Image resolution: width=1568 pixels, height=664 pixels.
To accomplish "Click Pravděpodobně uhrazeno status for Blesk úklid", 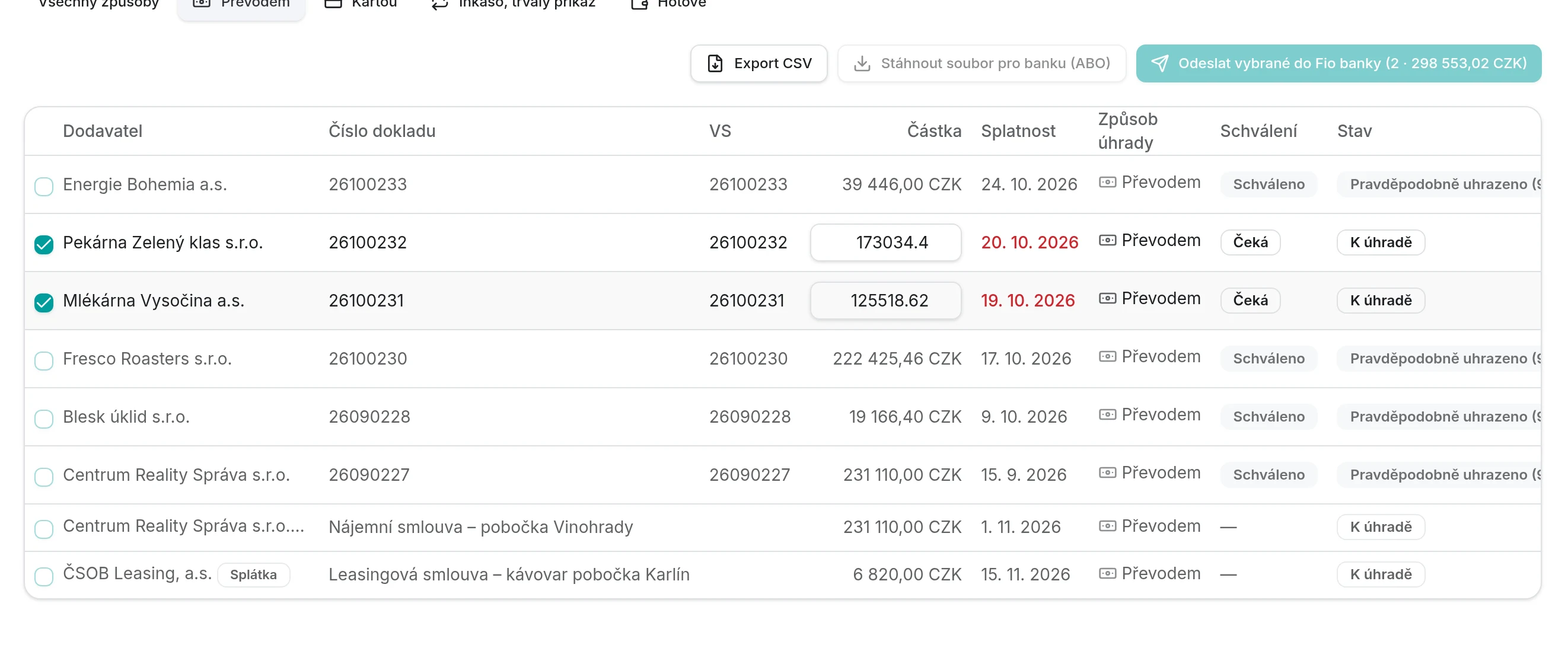I will (1439, 417).
